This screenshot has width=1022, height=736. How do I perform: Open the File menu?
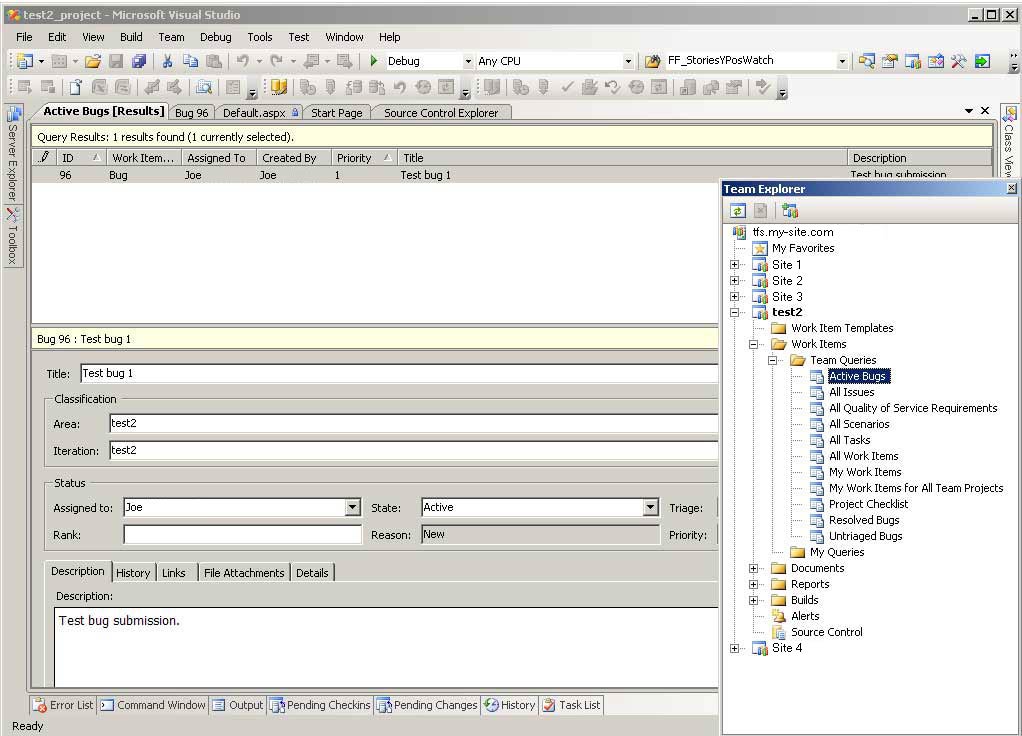[24, 37]
